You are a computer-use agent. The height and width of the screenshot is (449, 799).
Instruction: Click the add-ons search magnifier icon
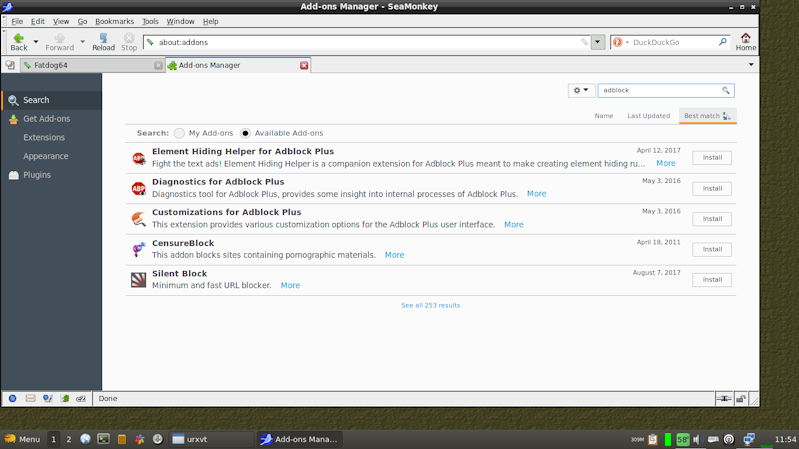click(726, 90)
